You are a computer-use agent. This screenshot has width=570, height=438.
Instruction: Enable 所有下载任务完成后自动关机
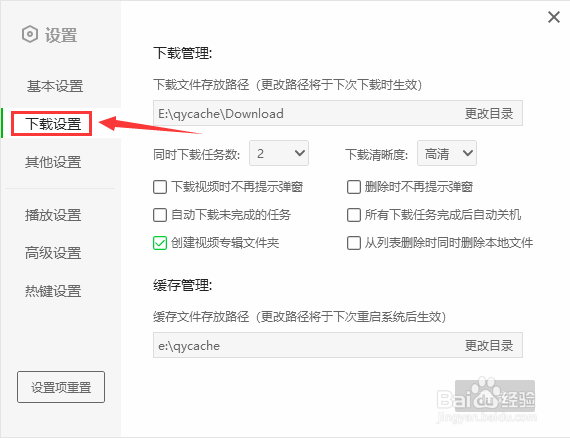tap(354, 215)
